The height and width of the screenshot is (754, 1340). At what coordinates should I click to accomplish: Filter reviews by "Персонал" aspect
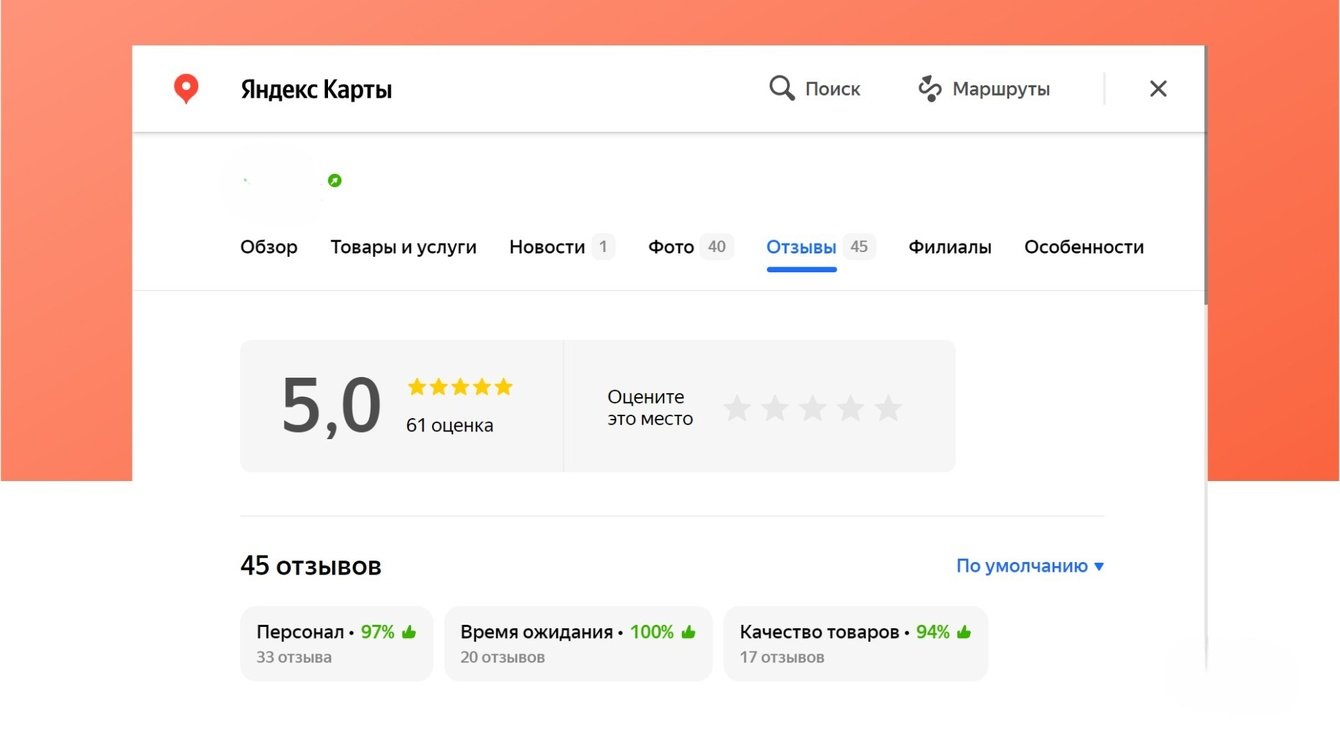click(x=336, y=643)
